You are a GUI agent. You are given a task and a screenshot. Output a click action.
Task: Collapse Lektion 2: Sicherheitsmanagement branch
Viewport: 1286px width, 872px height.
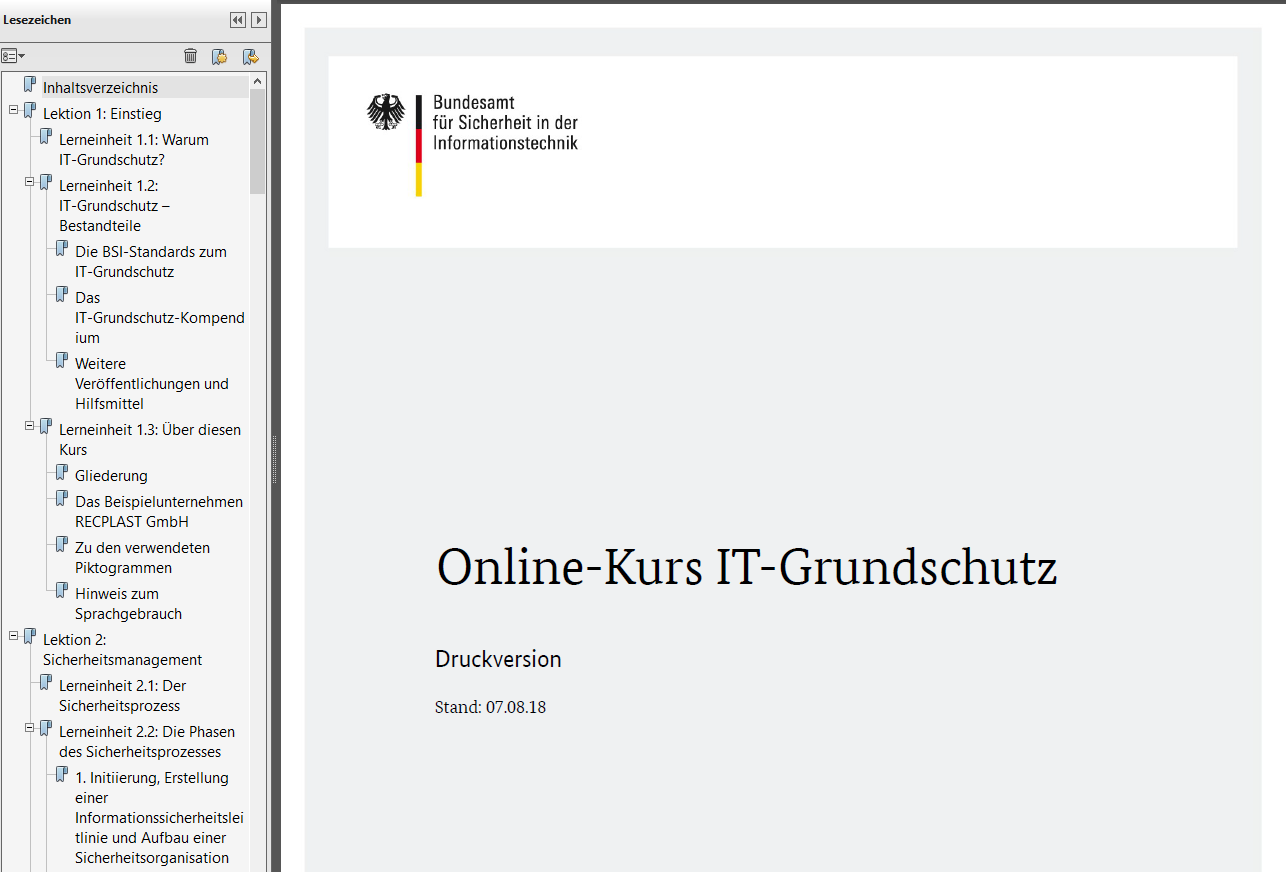(x=14, y=636)
